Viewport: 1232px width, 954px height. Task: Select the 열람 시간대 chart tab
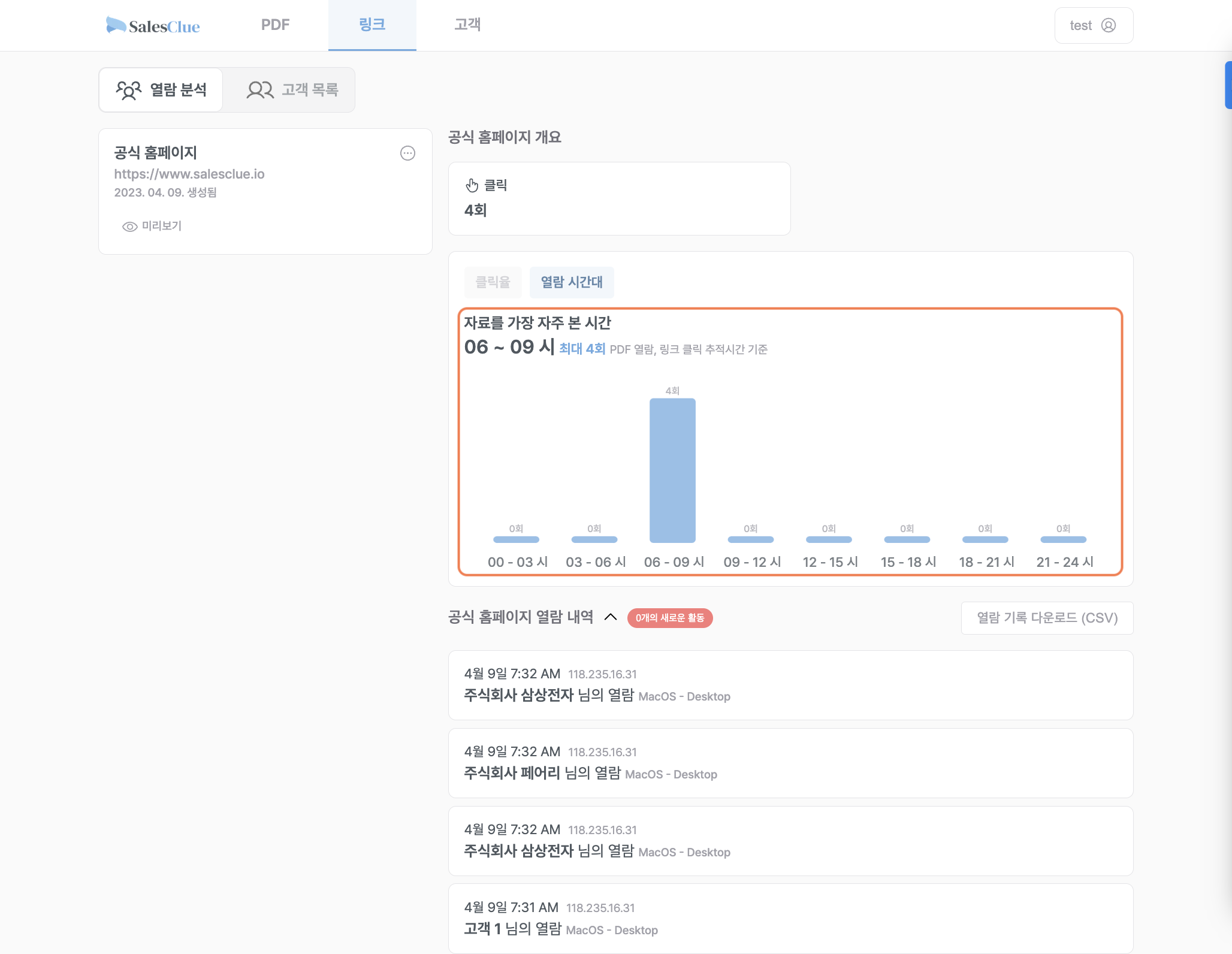tap(572, 282)
